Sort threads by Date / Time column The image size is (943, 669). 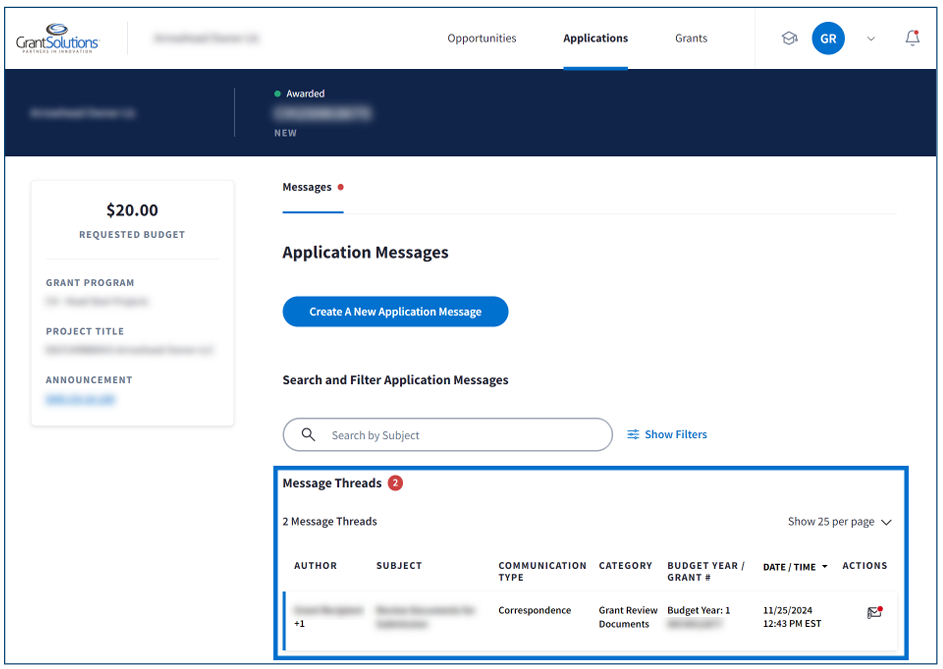click(795, 567)
